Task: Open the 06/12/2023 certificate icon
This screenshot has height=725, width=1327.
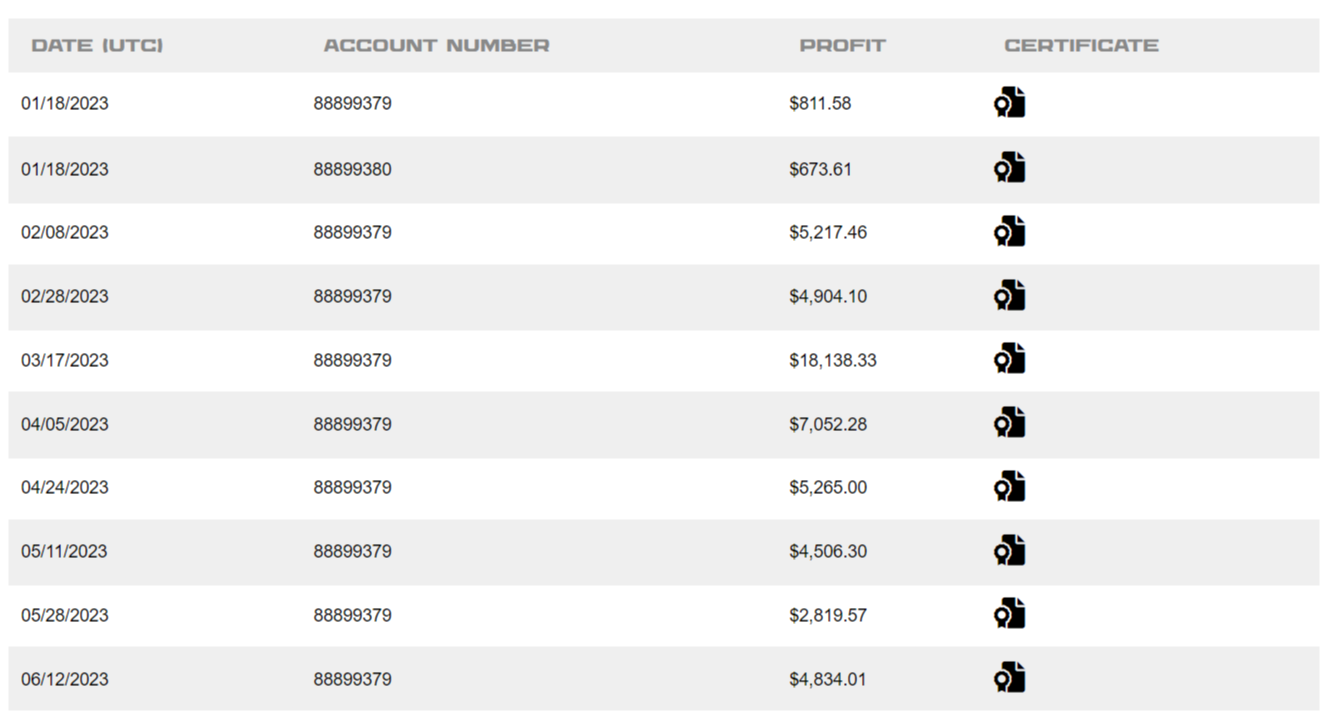Action: [1010, 678]
